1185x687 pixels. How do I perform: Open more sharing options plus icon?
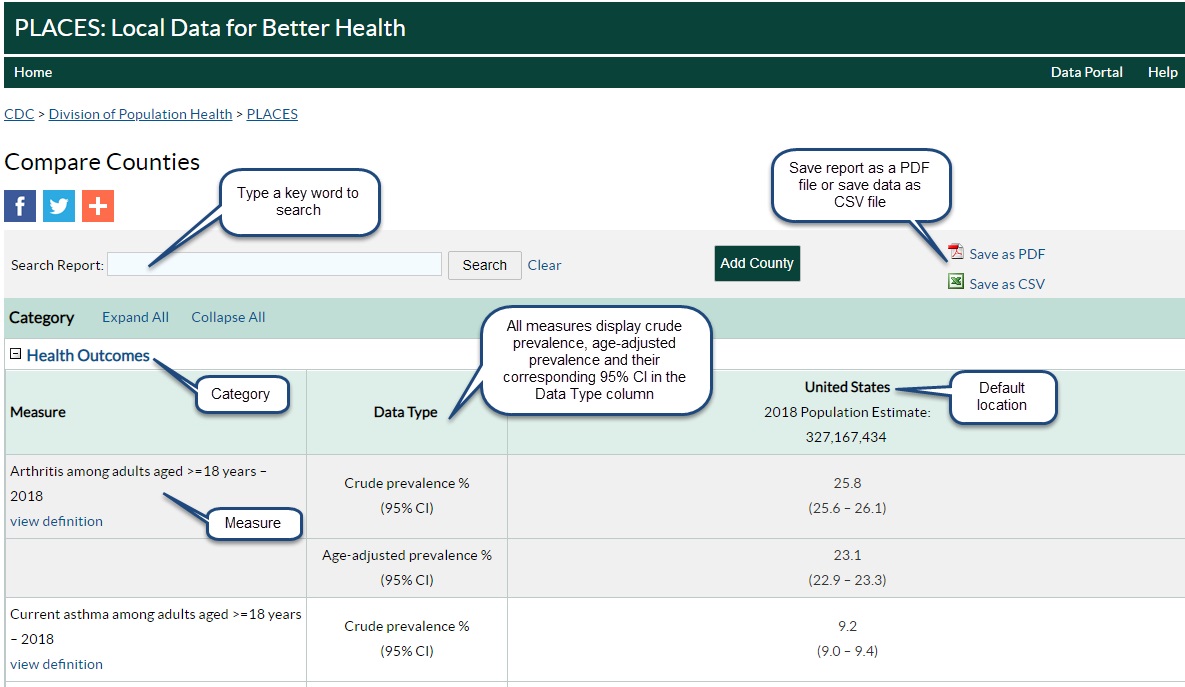tap(98, 206)
